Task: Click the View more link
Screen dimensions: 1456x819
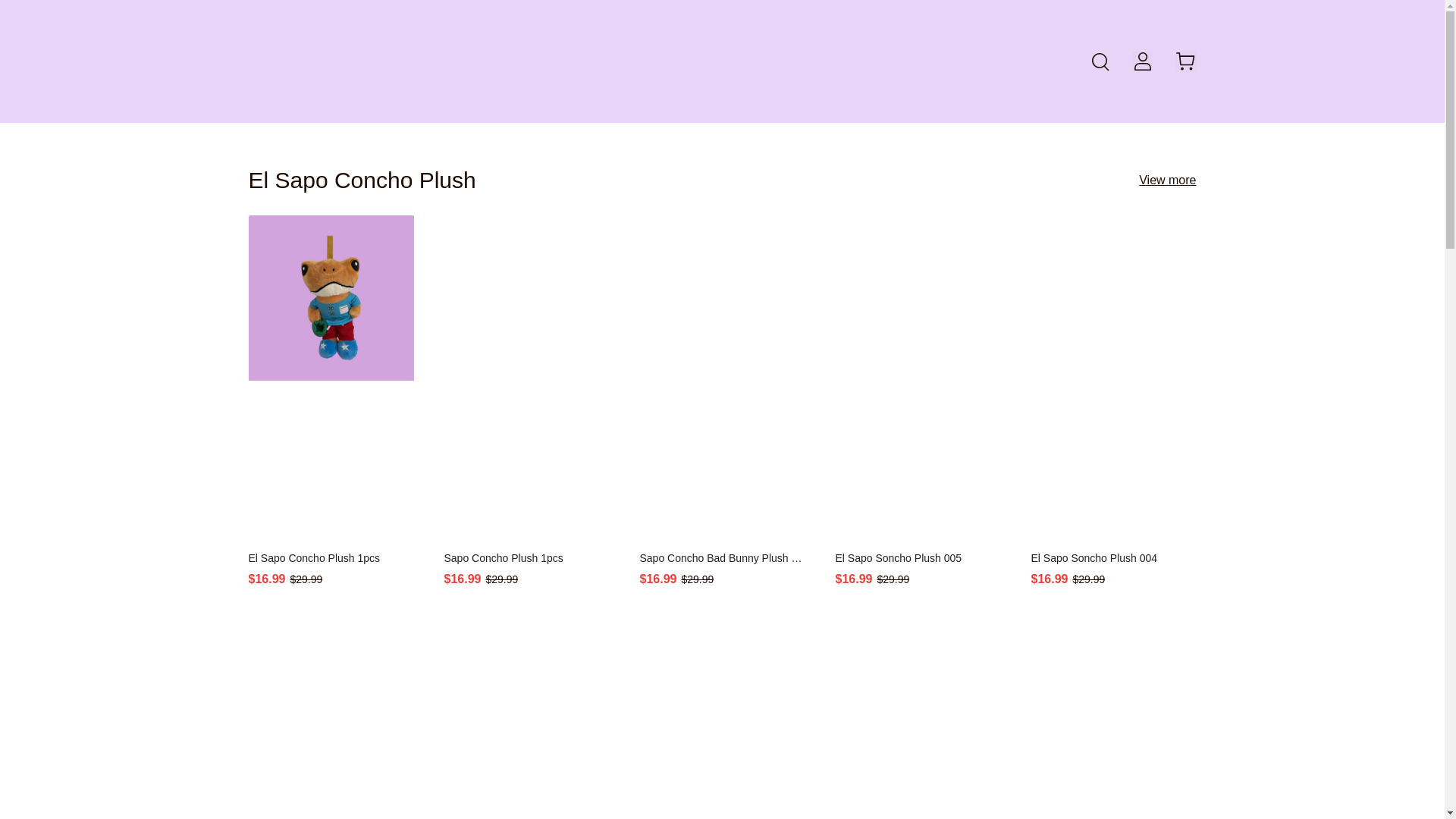Action: point(1166,180)
